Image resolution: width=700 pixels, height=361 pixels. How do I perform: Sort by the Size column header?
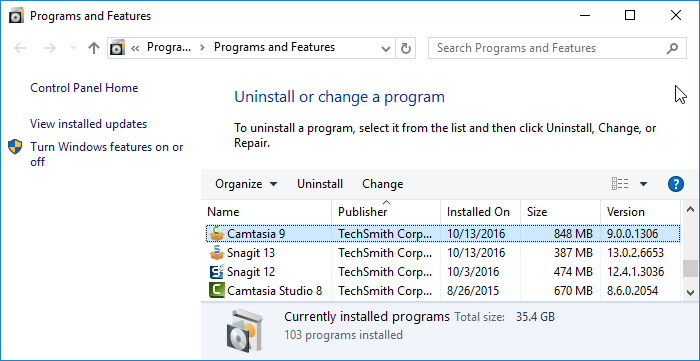click(x=561, y=212)
